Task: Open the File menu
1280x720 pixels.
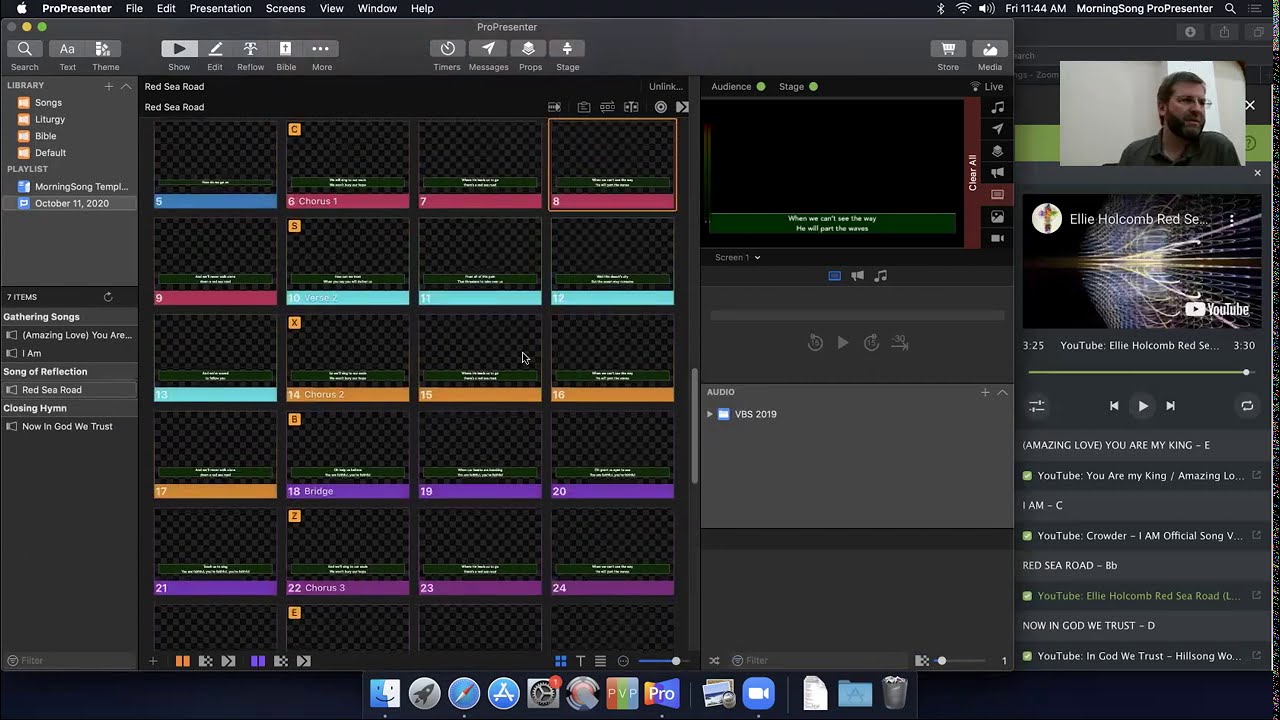Action: [134, 8]
